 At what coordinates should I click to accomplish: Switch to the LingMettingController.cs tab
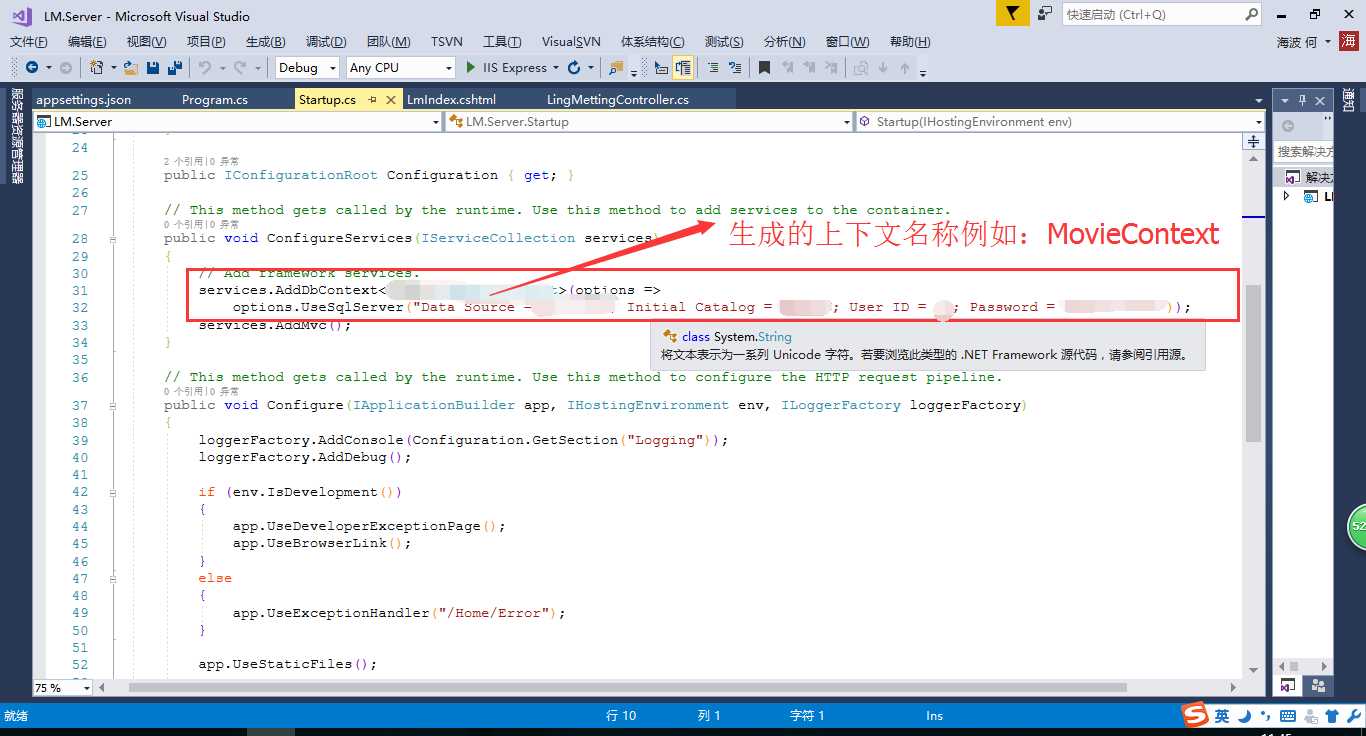click(618, 100)
